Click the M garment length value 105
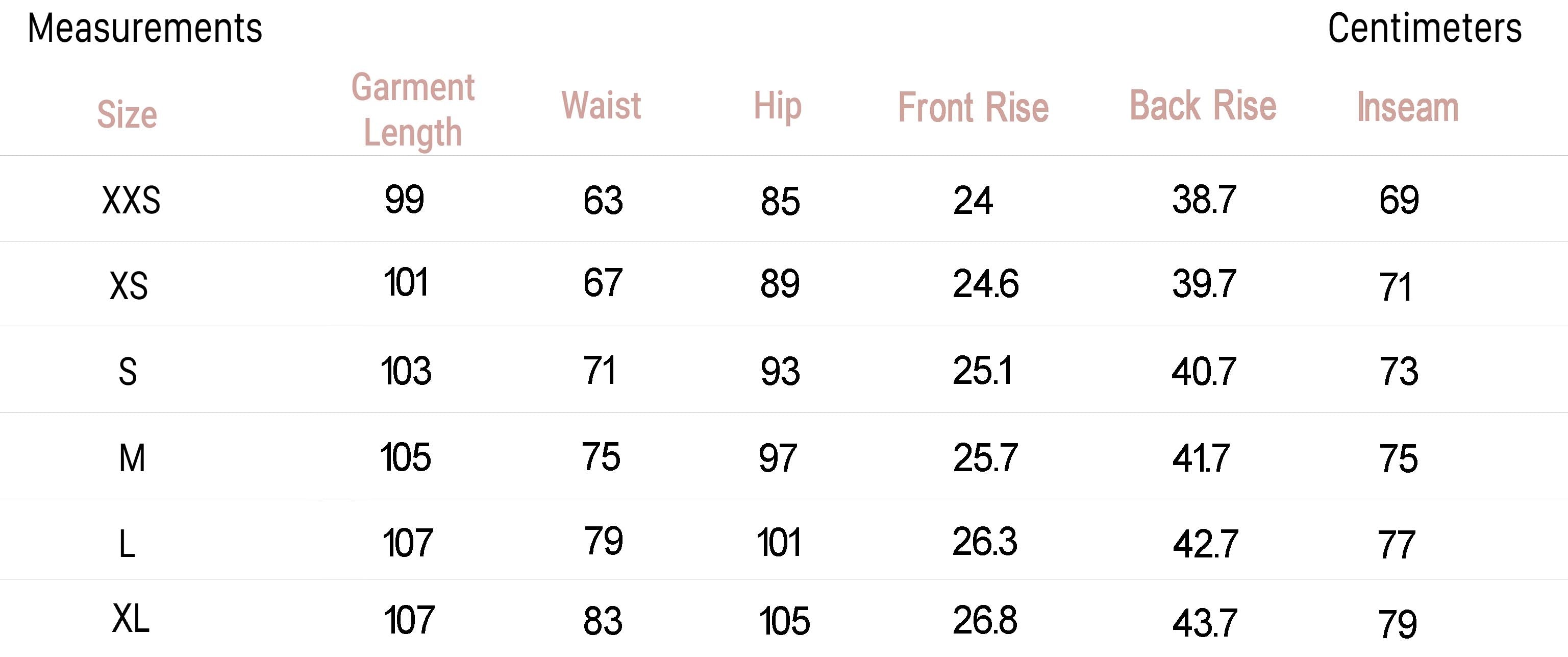The height and width of the screenshot is (657, 1568). 405,457
